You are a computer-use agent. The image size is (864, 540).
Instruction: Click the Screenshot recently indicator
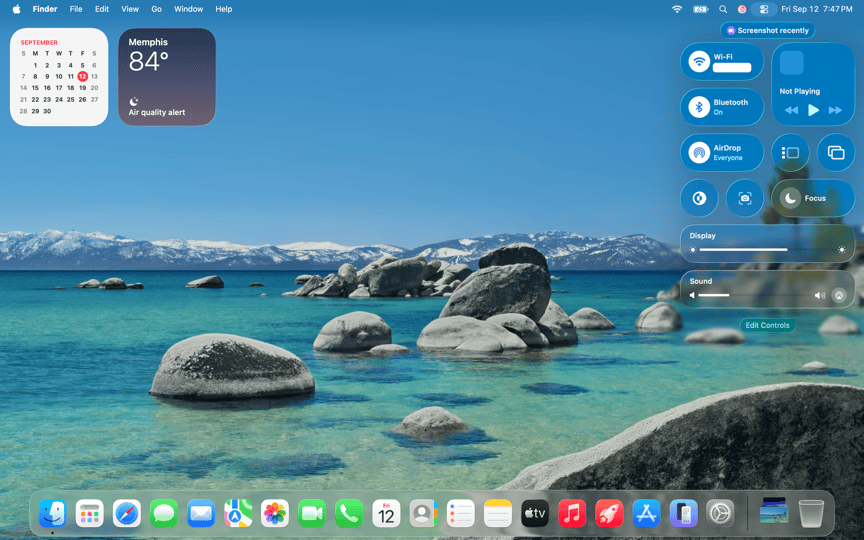coord(768,30)
